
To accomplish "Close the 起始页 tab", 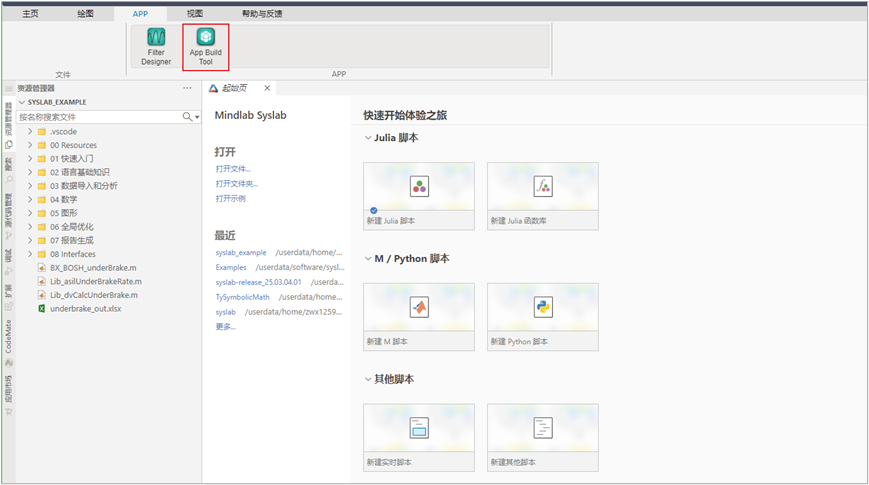I will pyautogui.click(x=267, y=88).
